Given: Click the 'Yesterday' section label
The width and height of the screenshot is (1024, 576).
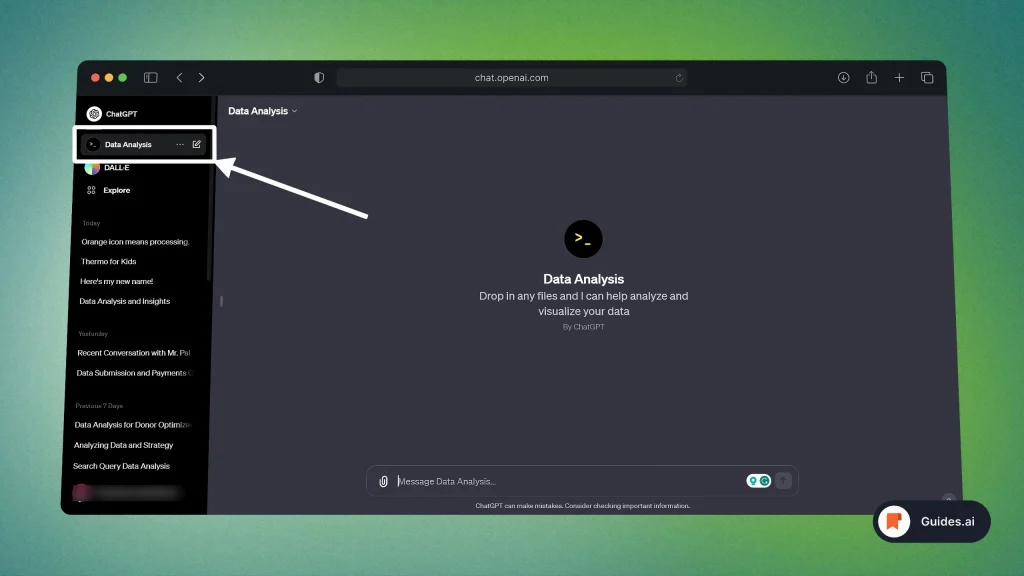Looking at the screenshot, I should pos(93,334).
